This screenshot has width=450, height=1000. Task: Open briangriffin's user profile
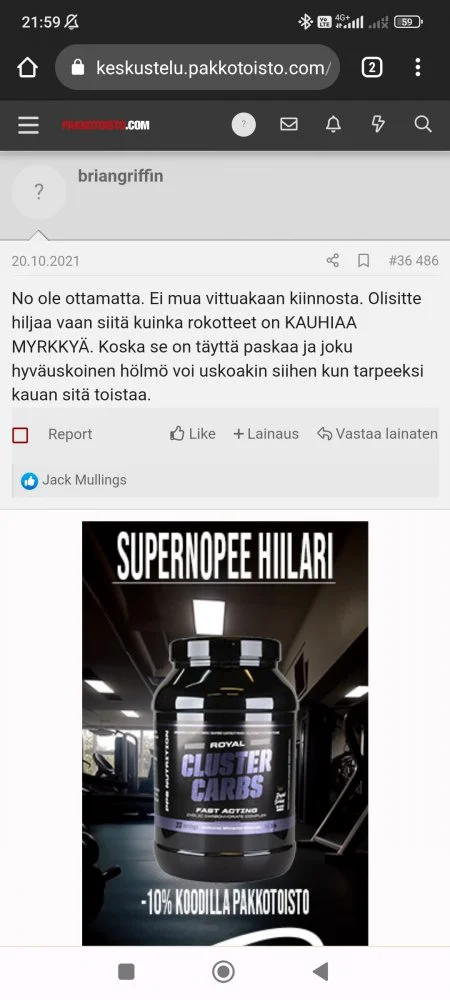tap(120, 176)
